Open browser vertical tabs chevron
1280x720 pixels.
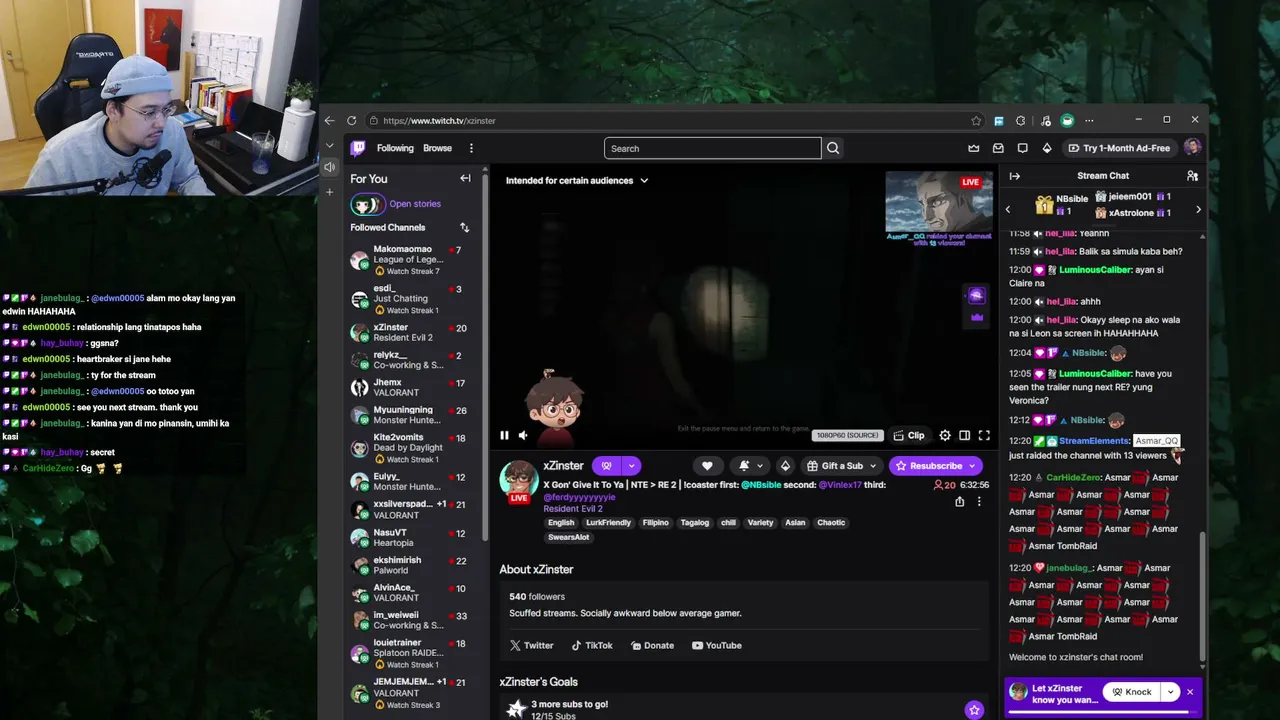329,145
